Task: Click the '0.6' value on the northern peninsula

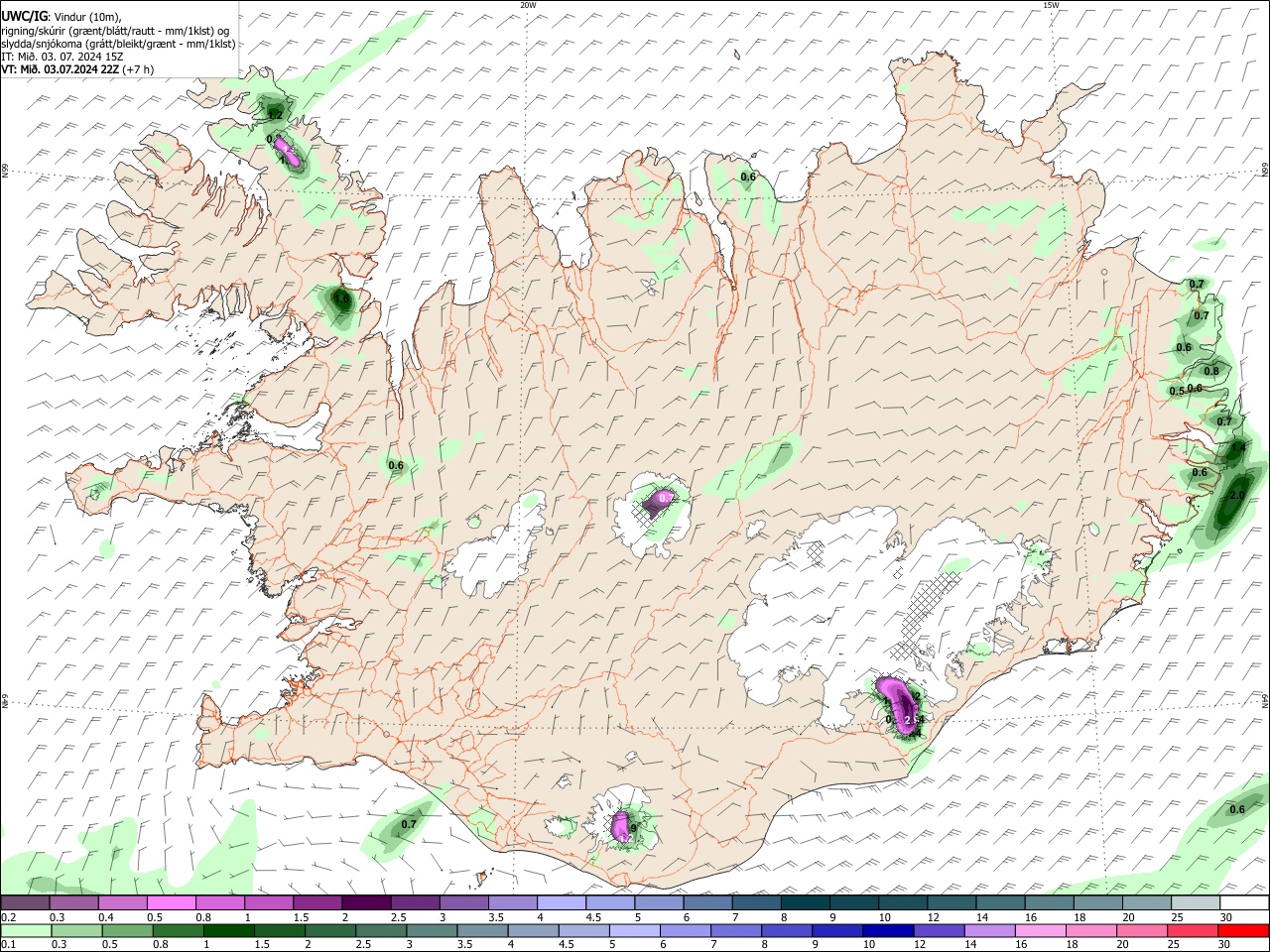Action: coord(748,177)
